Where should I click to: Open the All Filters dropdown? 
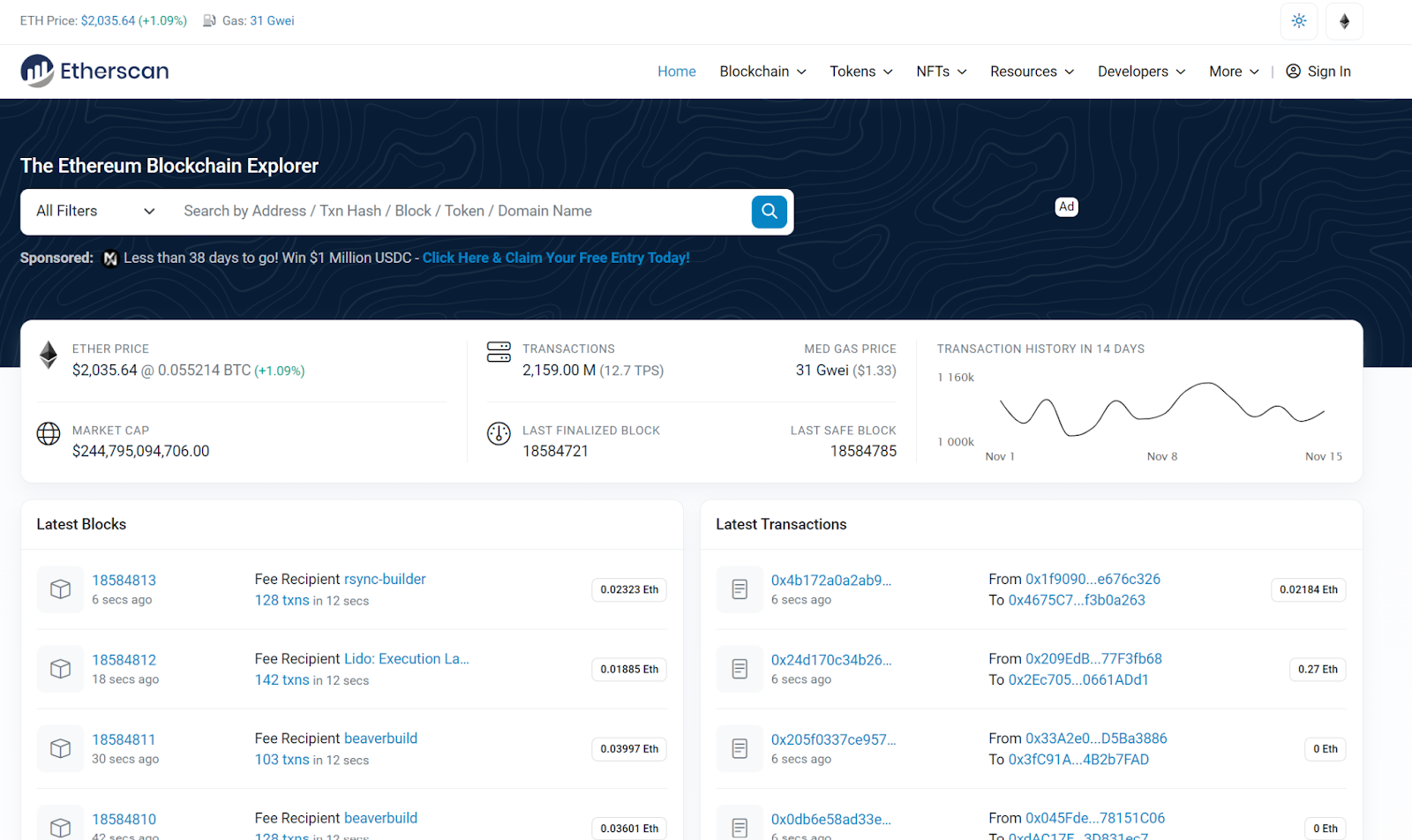point(95,212)
